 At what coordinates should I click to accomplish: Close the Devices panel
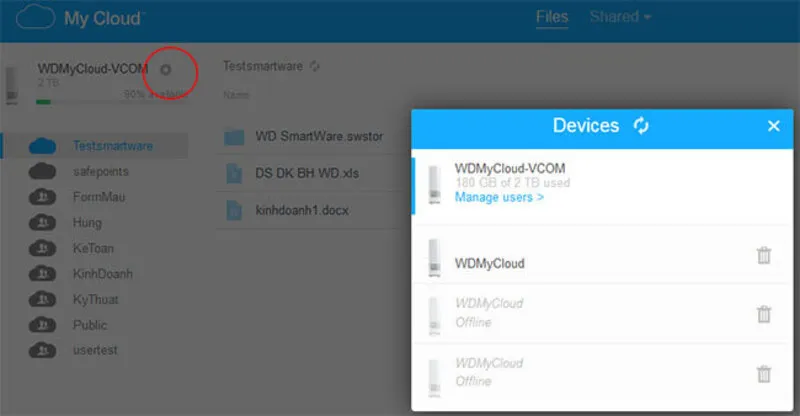(x=773, y=126)
